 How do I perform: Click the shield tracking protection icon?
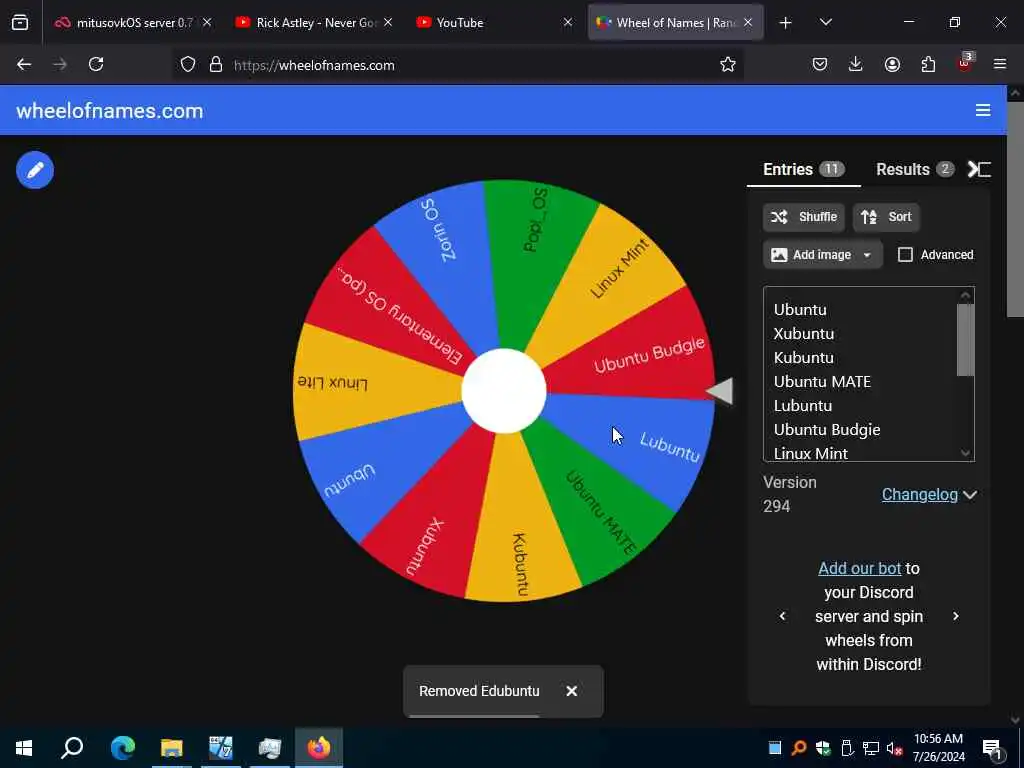[x=187, y=65]
